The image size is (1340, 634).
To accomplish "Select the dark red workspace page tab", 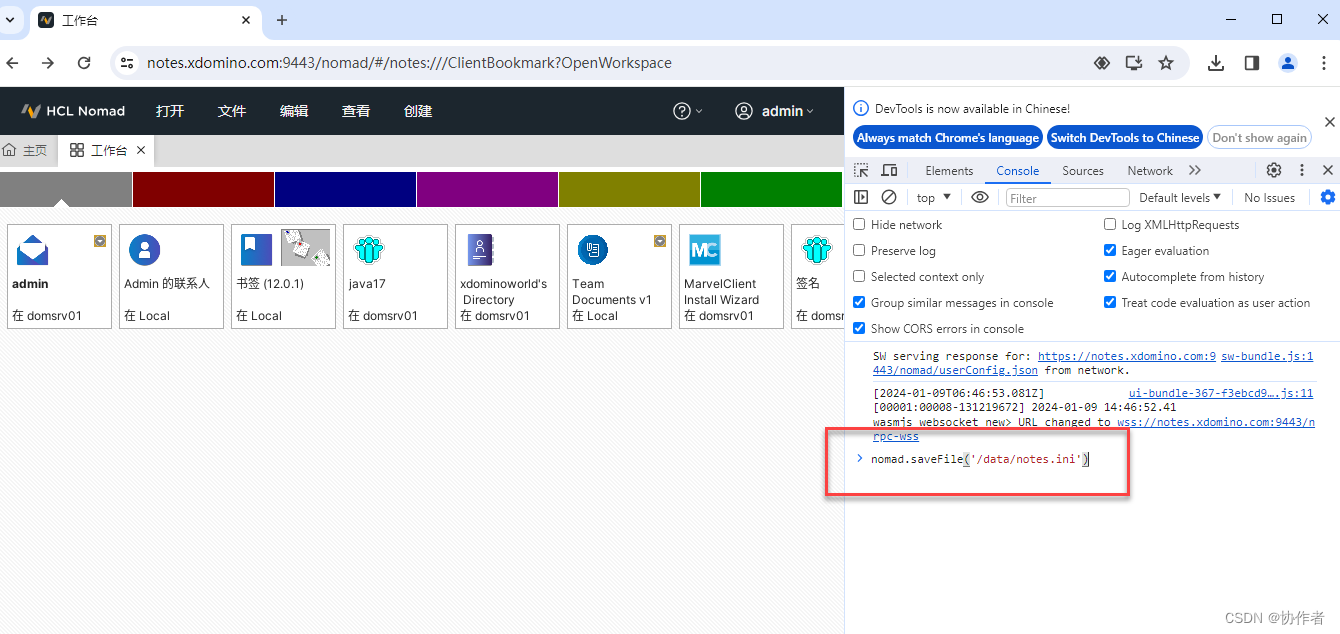I will coord(203,189).
